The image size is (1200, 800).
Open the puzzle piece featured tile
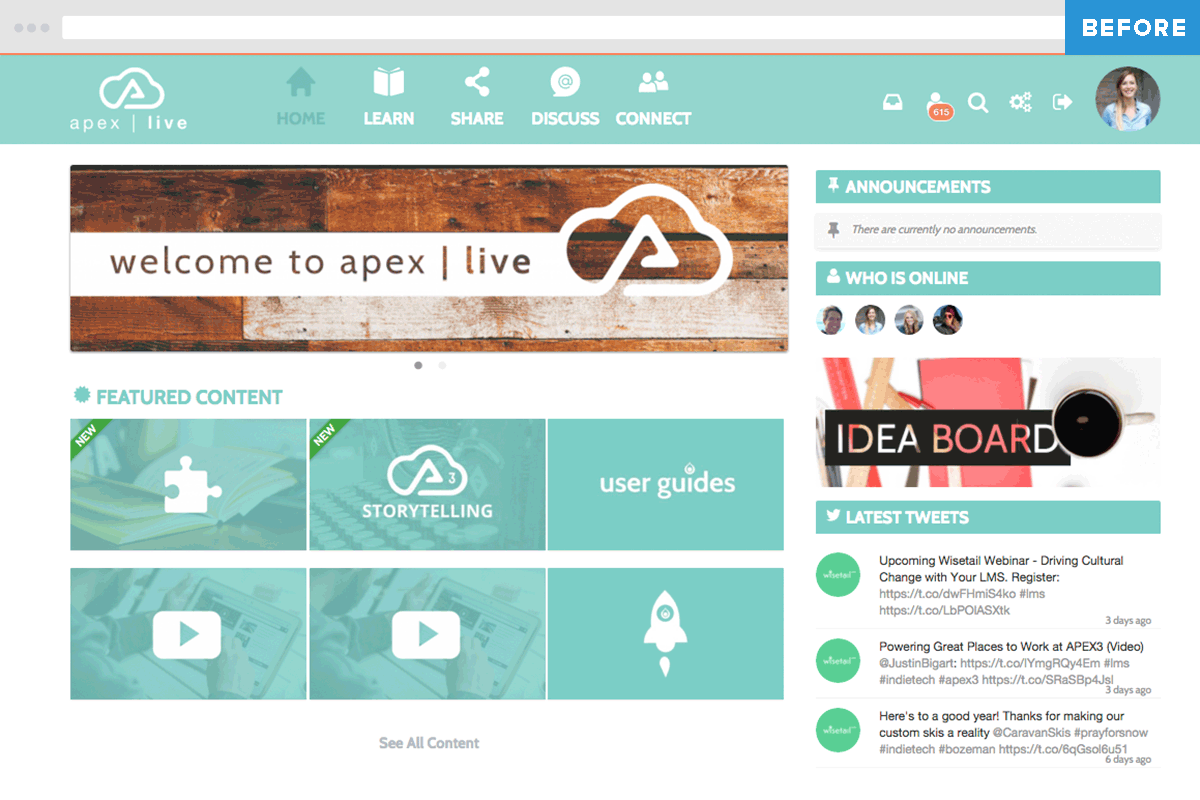(188, 484)
